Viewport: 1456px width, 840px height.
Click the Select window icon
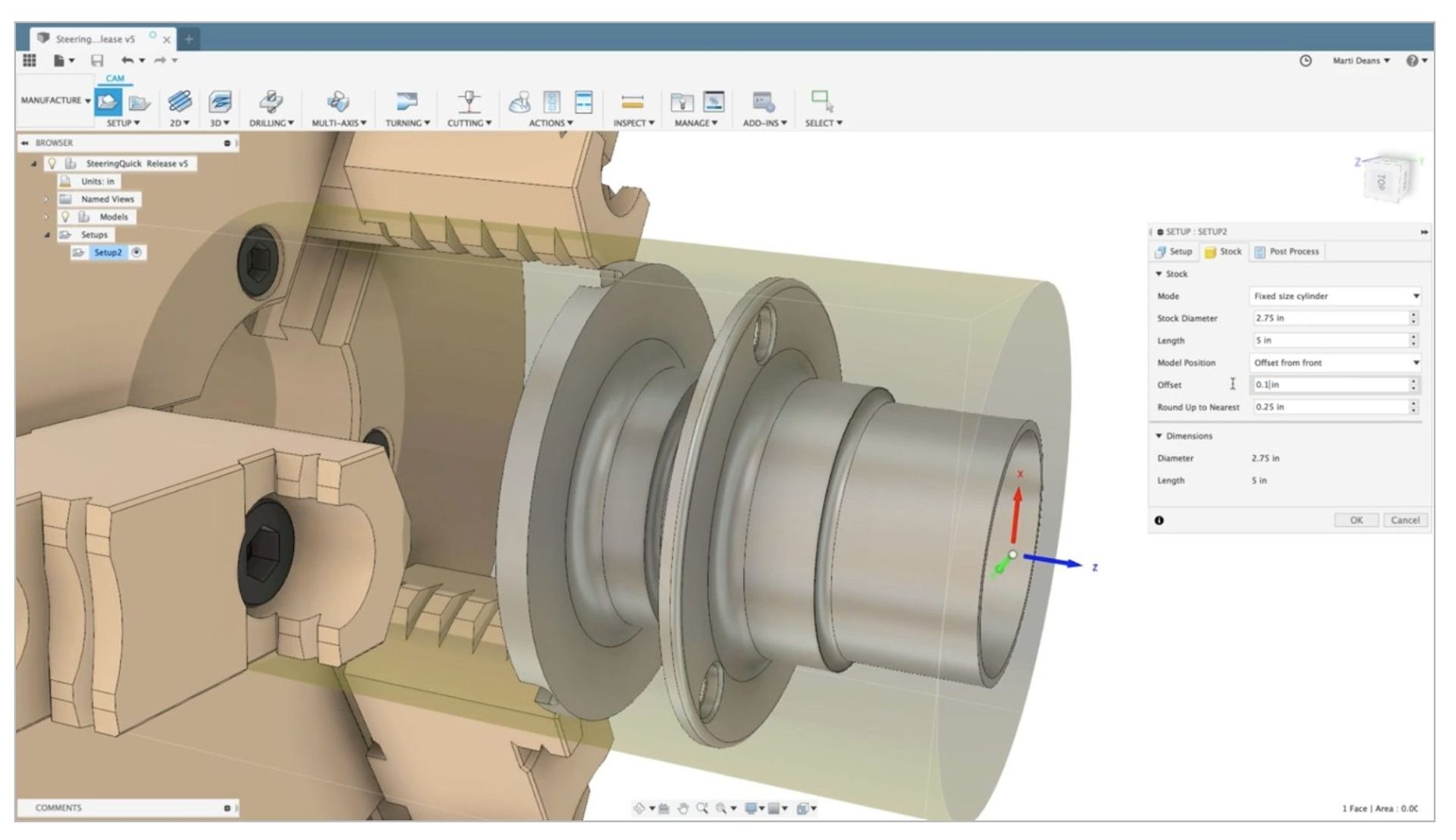coord(823,101)
